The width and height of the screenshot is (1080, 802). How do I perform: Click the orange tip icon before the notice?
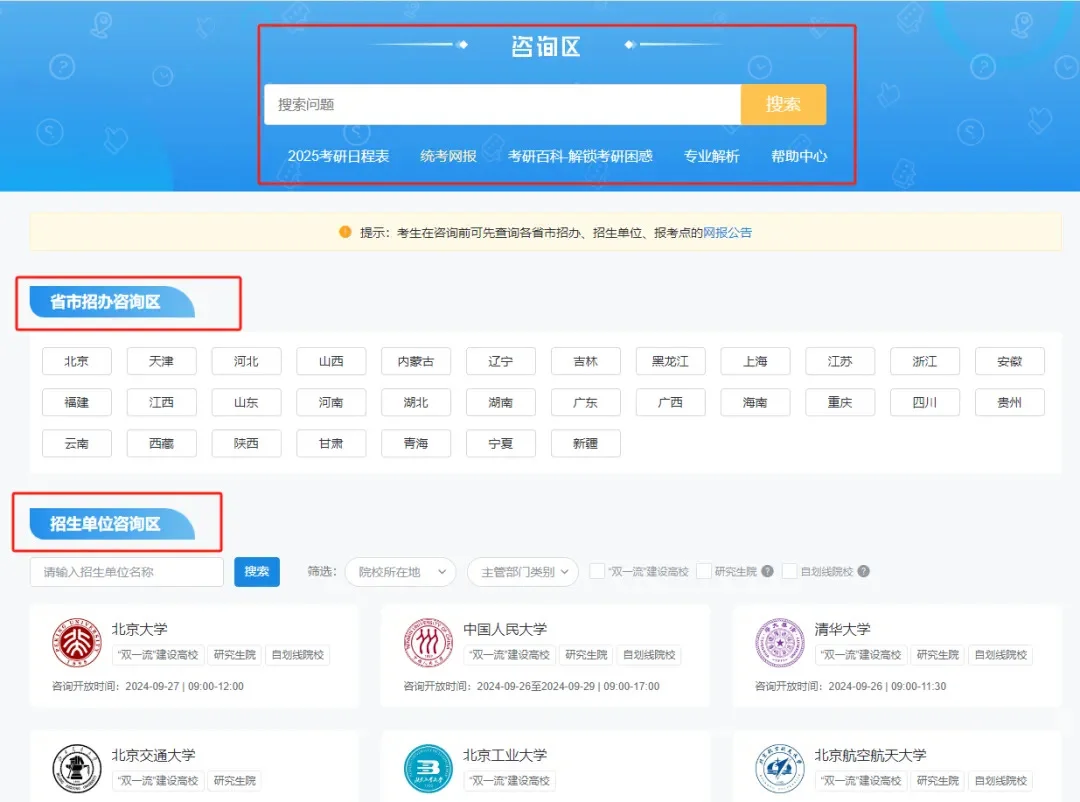coord(343,231)
